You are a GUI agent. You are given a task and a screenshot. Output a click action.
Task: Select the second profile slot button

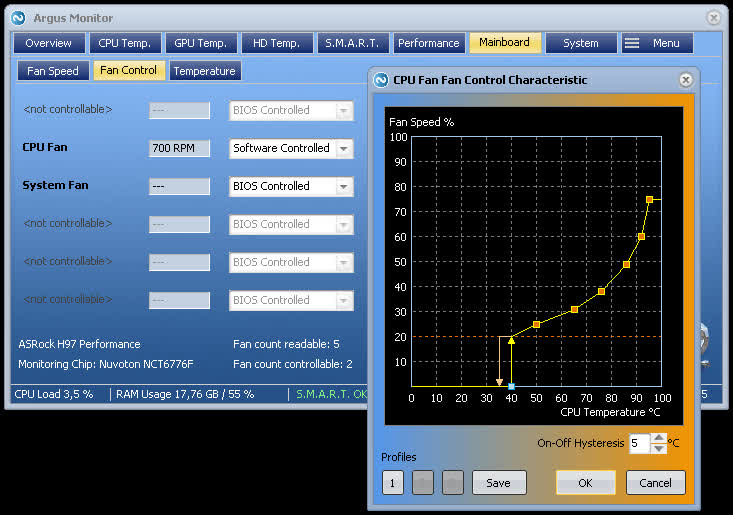pos(423,483)
